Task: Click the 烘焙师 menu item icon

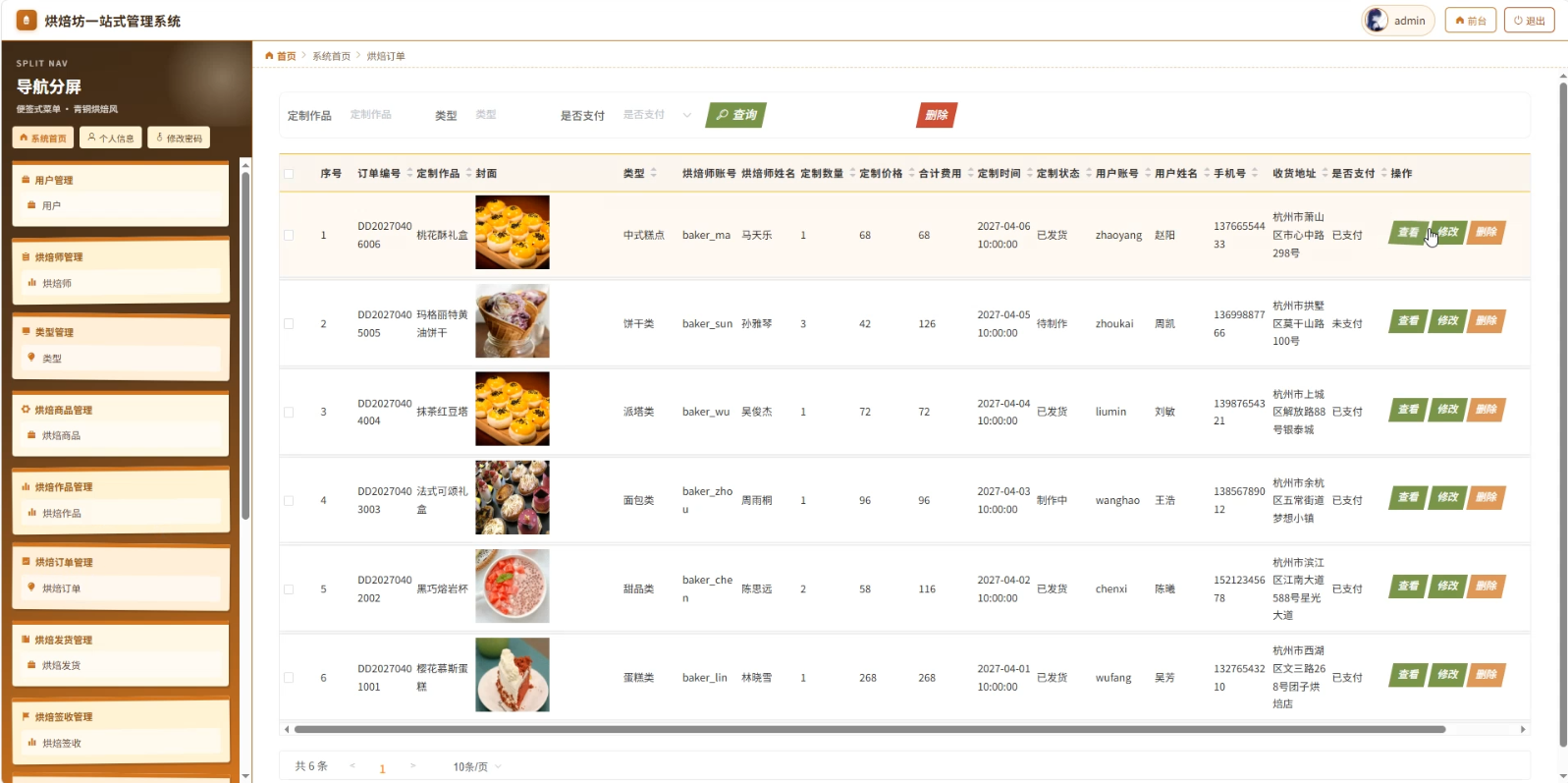Action: click(x=31, y=283)
